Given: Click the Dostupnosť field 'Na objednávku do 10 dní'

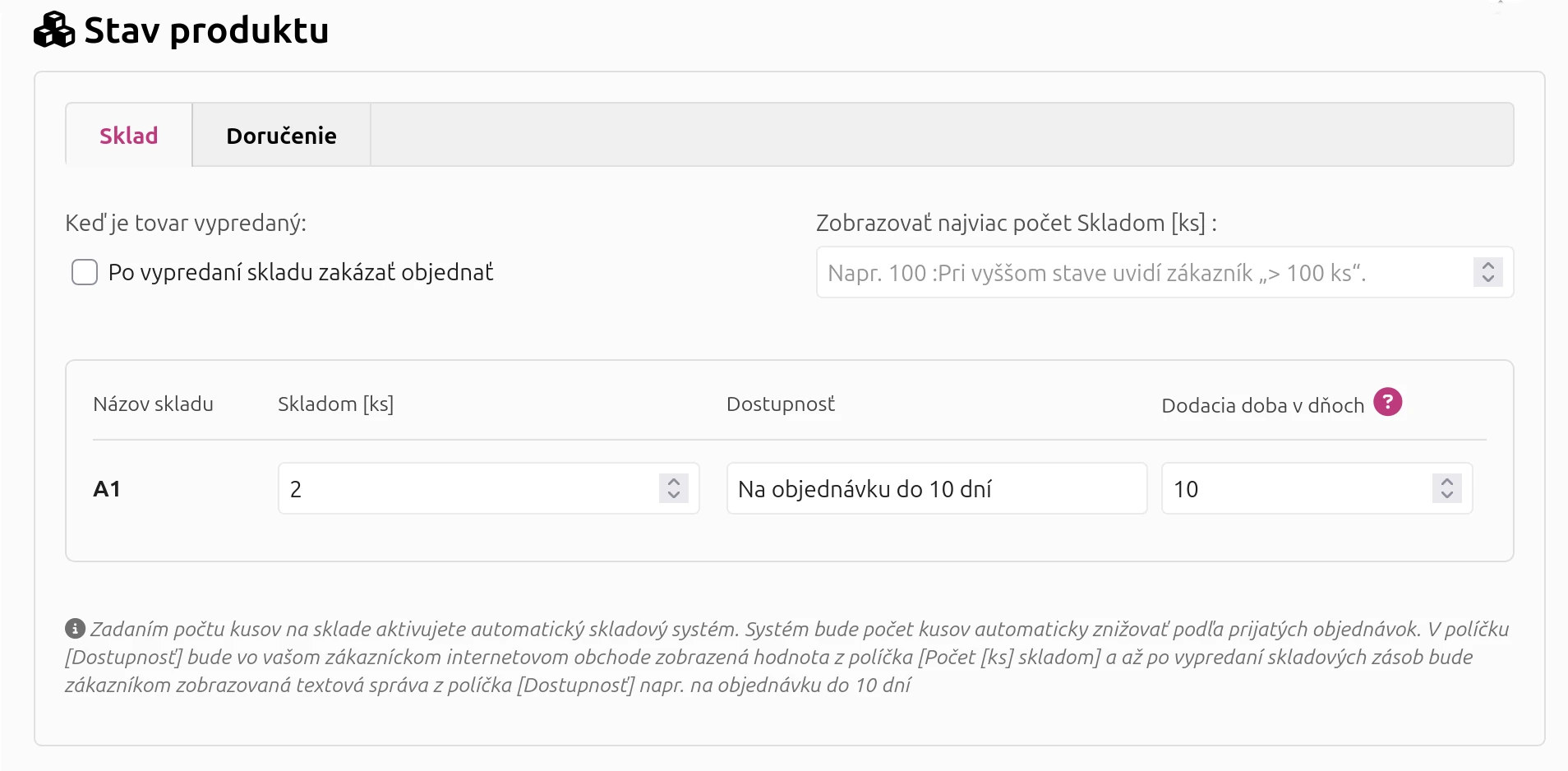Looking at the screenshot, I should pos(937,488).
